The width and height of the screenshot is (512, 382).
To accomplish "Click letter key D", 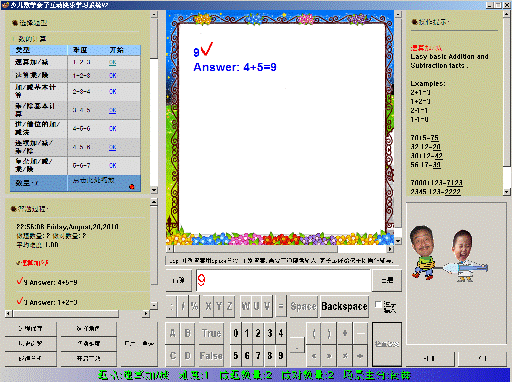I will click(188, 355).
